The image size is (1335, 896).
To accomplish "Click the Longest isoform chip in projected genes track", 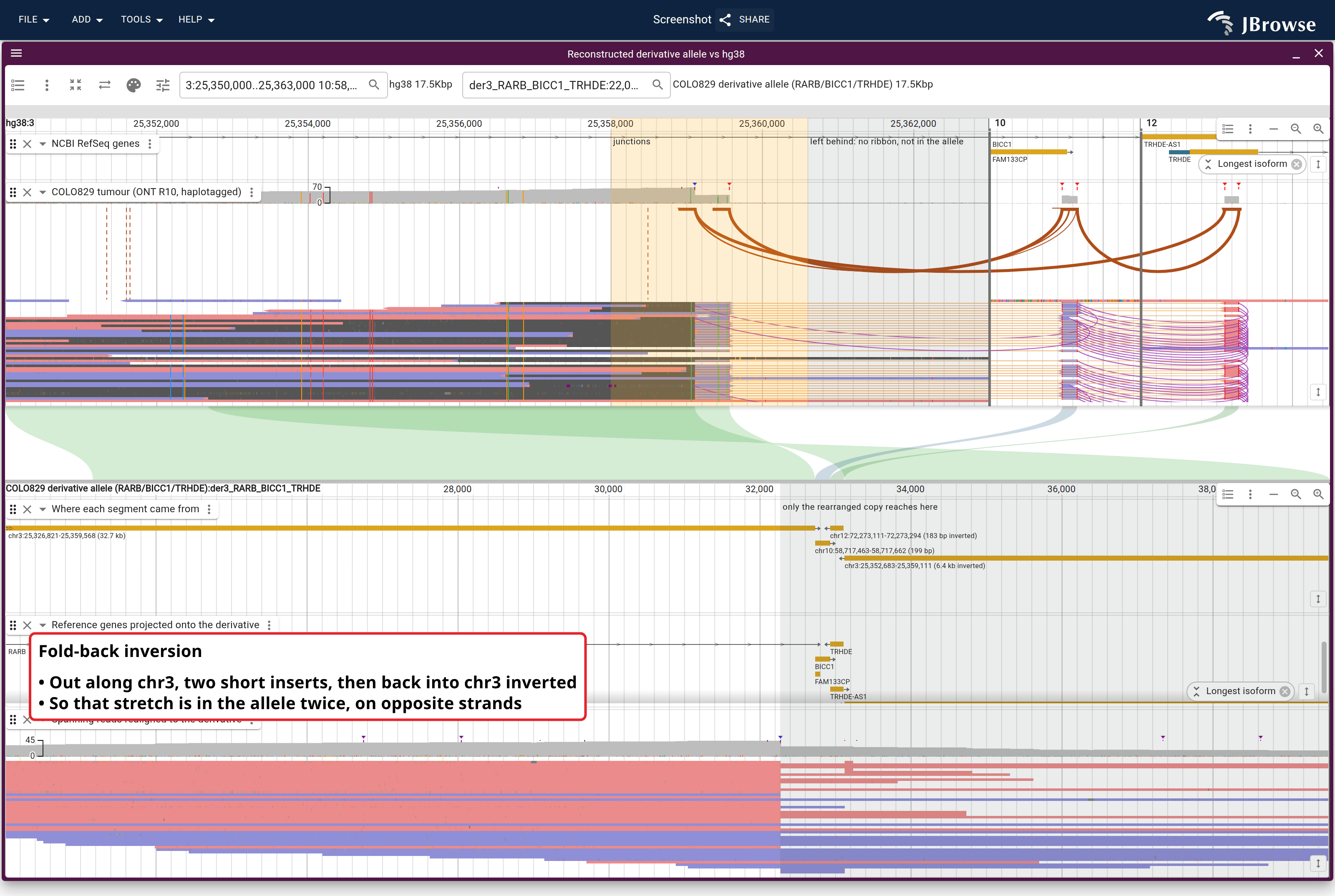I will point(1240,692).
